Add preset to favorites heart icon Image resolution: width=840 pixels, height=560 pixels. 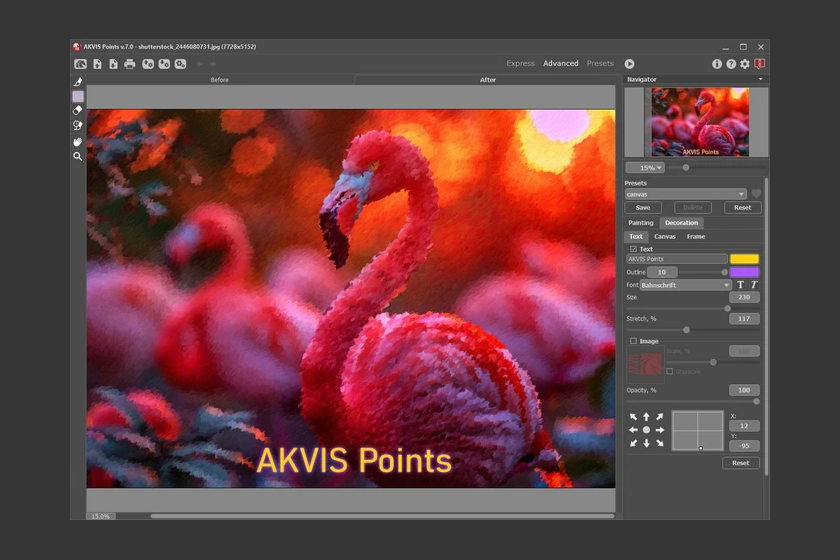756,194
